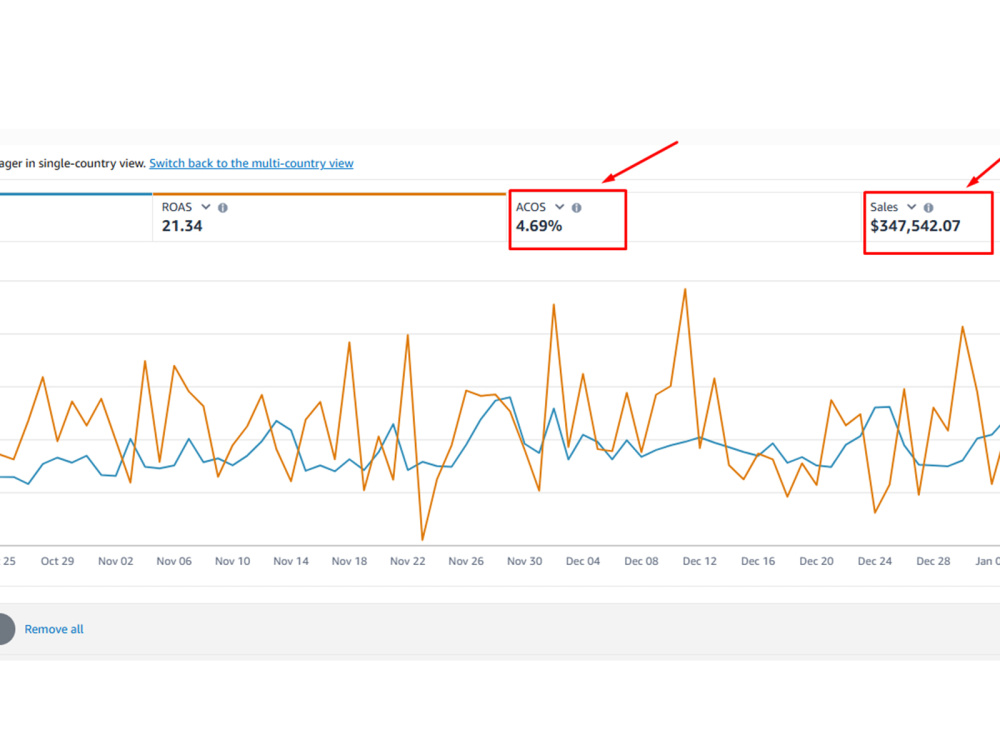The width and height of the screenshot is (1000, 750).
Task: Click the Nov 30 axis label
Action: pyautogui.click(x=525, y=561)
